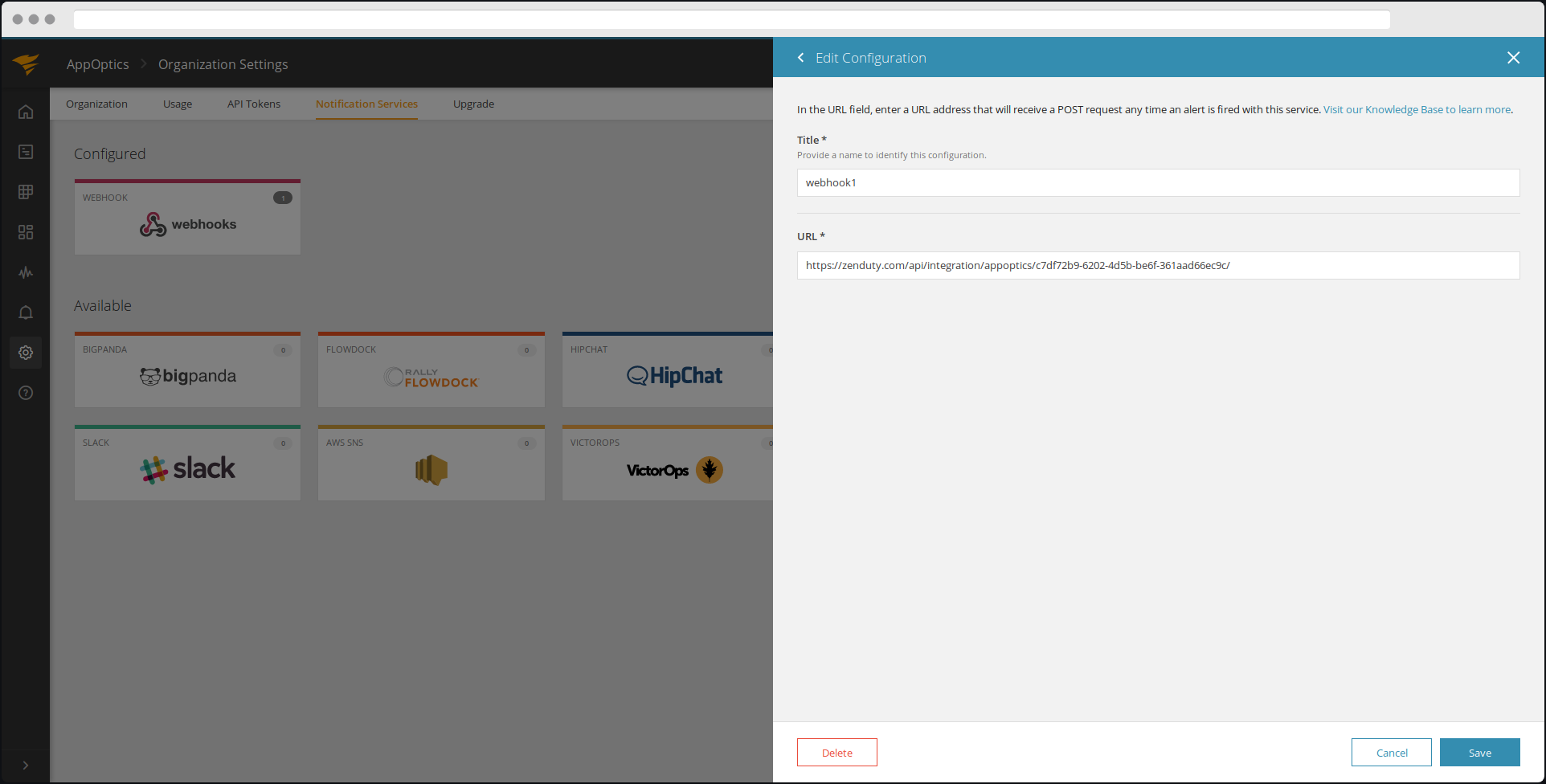The height and width of the screenshot is (784, 1546).
Task: Delete the webhook configuration
Action: click(837, 753)
